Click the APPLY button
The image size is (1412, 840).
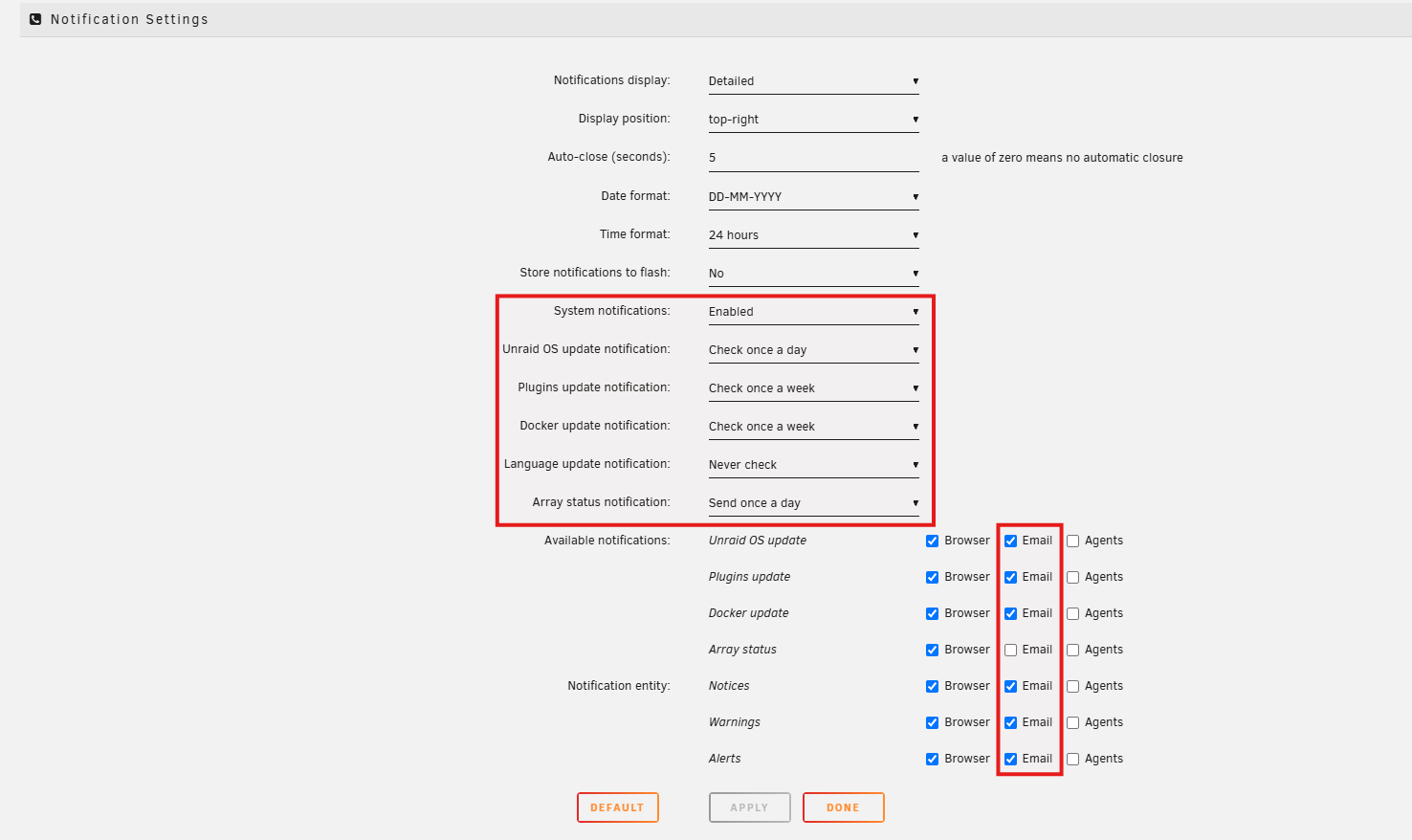pyautogui.click(x=749, y=807)
